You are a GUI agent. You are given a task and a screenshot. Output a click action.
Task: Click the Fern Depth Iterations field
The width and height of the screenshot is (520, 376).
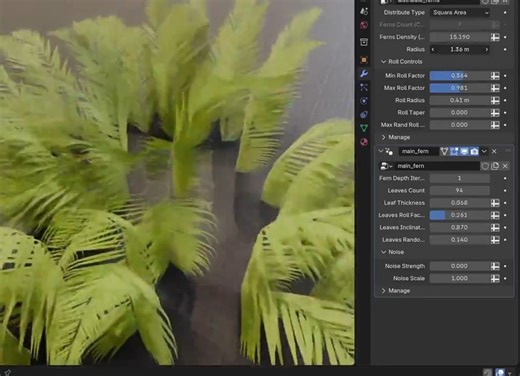coord(460,178)
